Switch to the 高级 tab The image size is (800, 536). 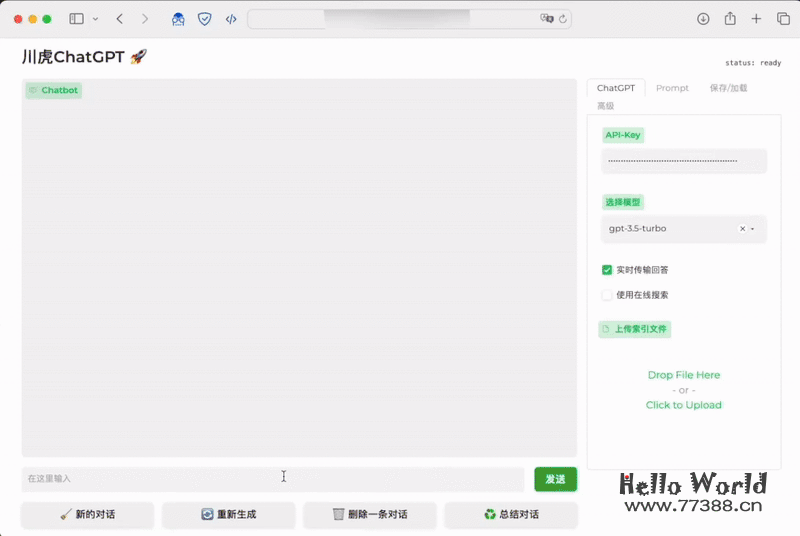(606, 106)
